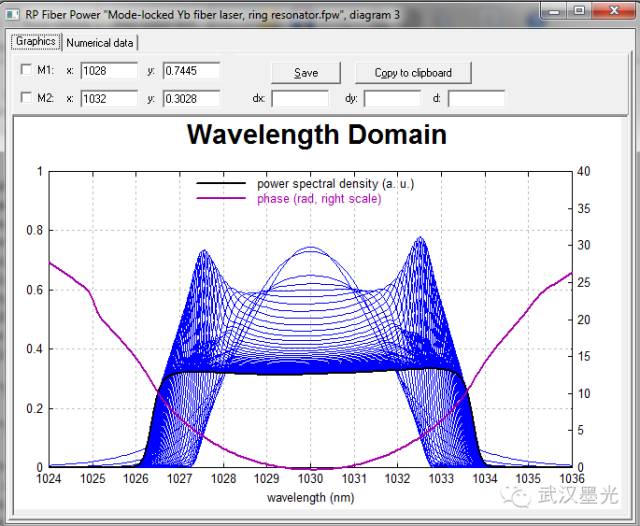Click the purple phase legend line
640x526 pixels.
(221, 199)
